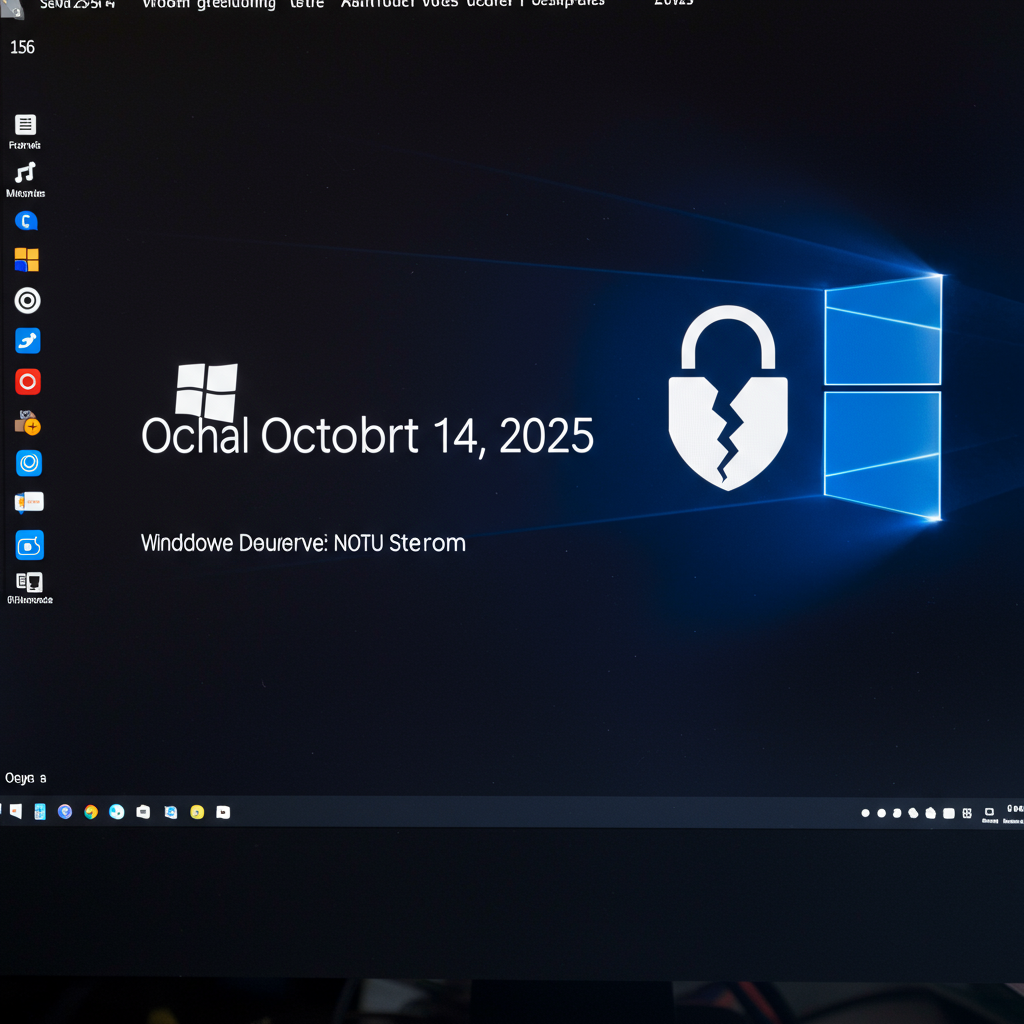Screen dimensions: 1024x1024
Task: Click the white flag-shaped taskbar start icon
Action: pos(16,811)
